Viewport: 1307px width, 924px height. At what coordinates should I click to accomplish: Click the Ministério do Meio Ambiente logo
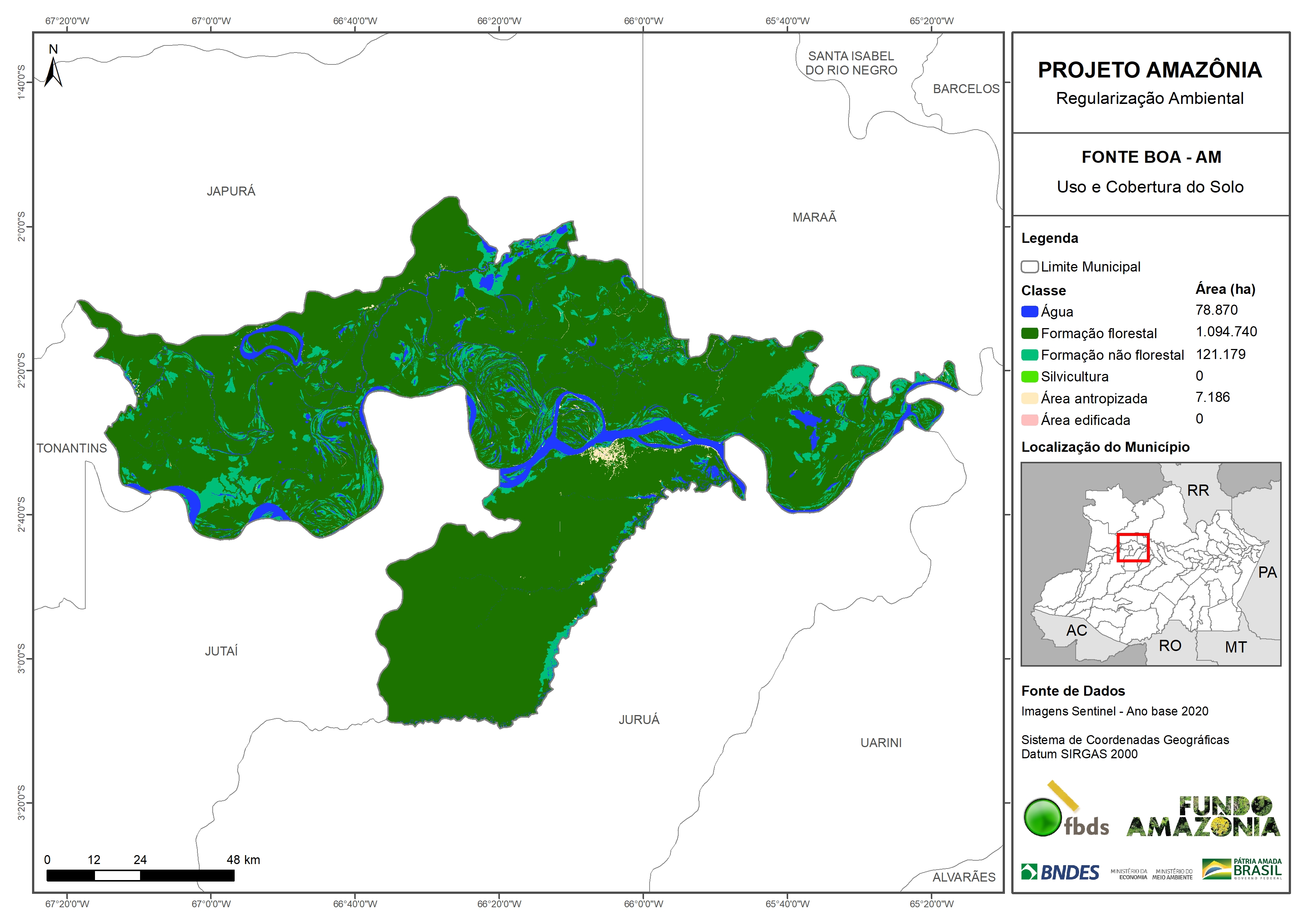[1172, 874]
